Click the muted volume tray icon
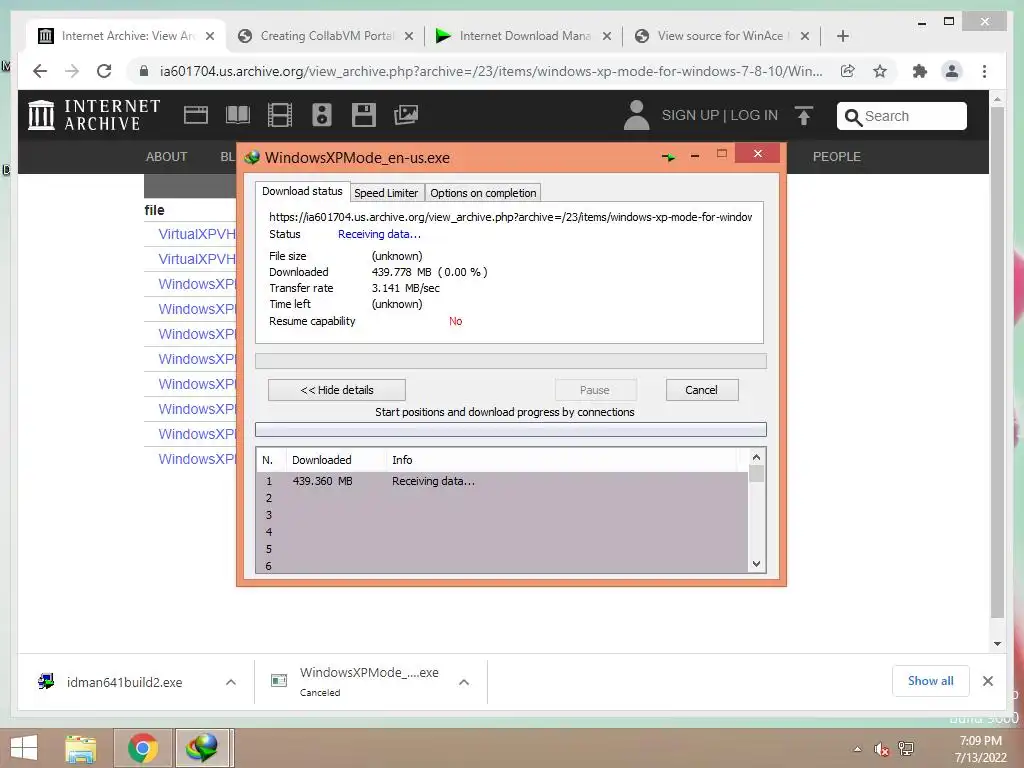Screen dimensions: 1024x768 coord(882,749)
